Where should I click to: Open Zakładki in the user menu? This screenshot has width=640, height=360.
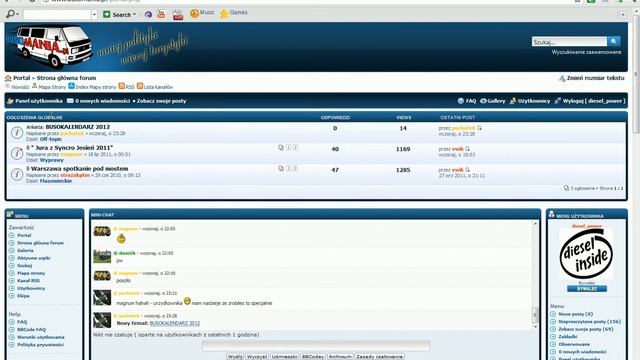point(568,337)
